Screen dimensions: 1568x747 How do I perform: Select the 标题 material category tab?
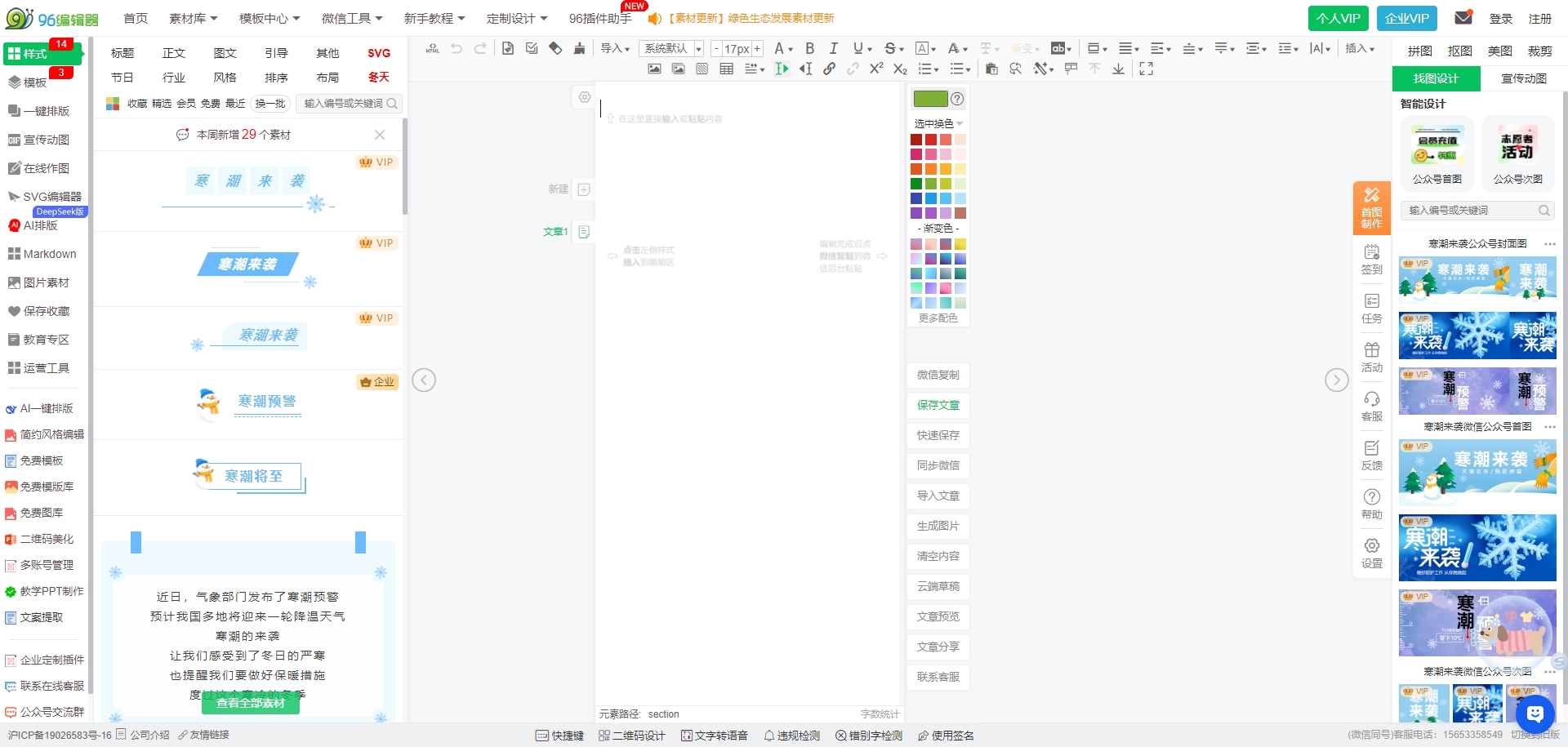(122, 53)
